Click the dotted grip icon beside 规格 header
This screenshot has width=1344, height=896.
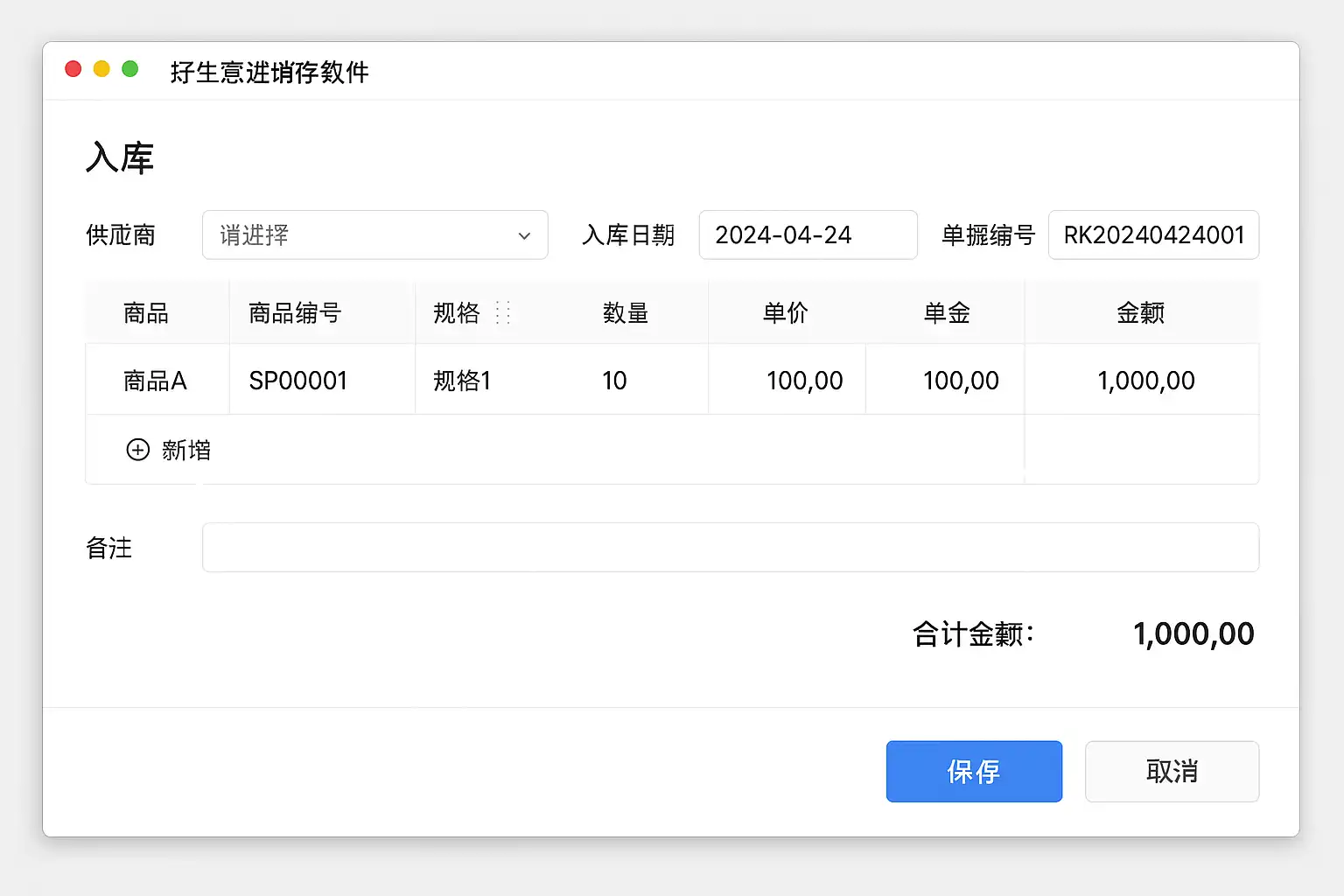pos(502,312)
